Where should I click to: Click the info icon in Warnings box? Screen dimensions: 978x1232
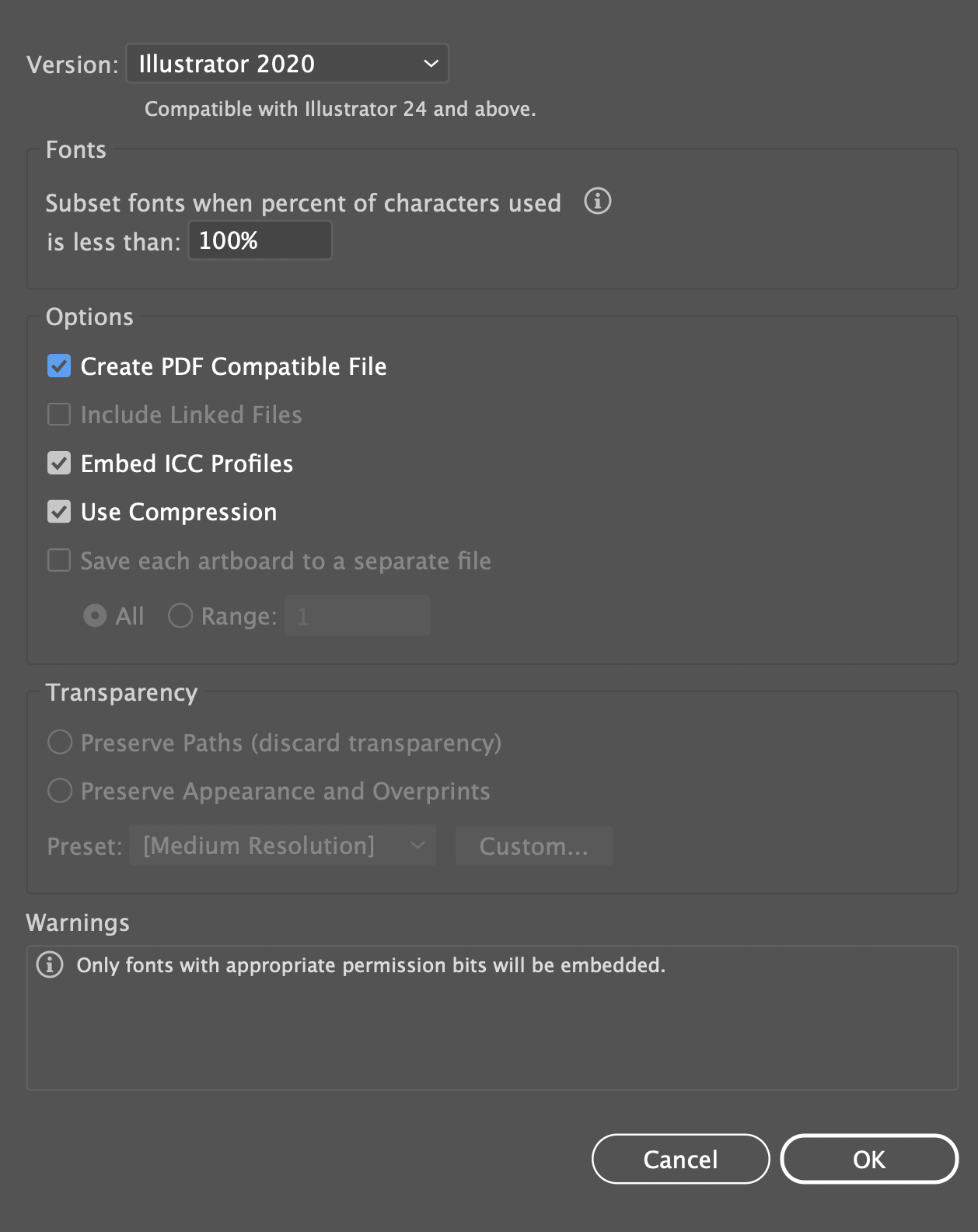tap(50, 965)
